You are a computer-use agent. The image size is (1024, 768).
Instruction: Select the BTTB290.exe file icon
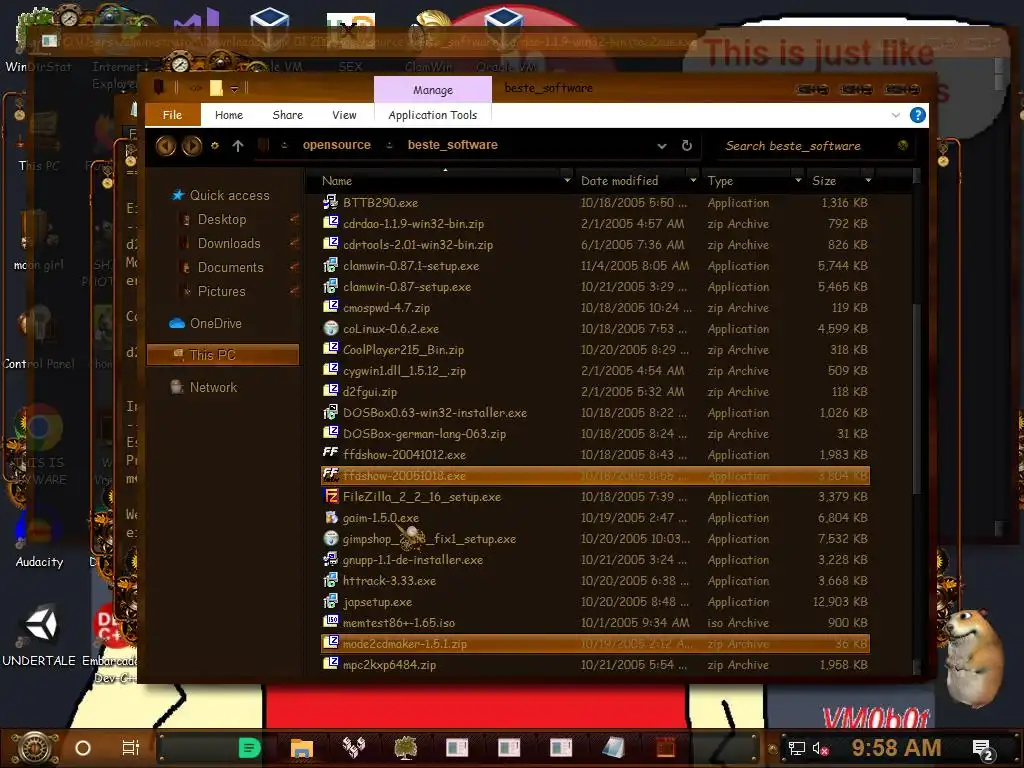pos(330,202)
